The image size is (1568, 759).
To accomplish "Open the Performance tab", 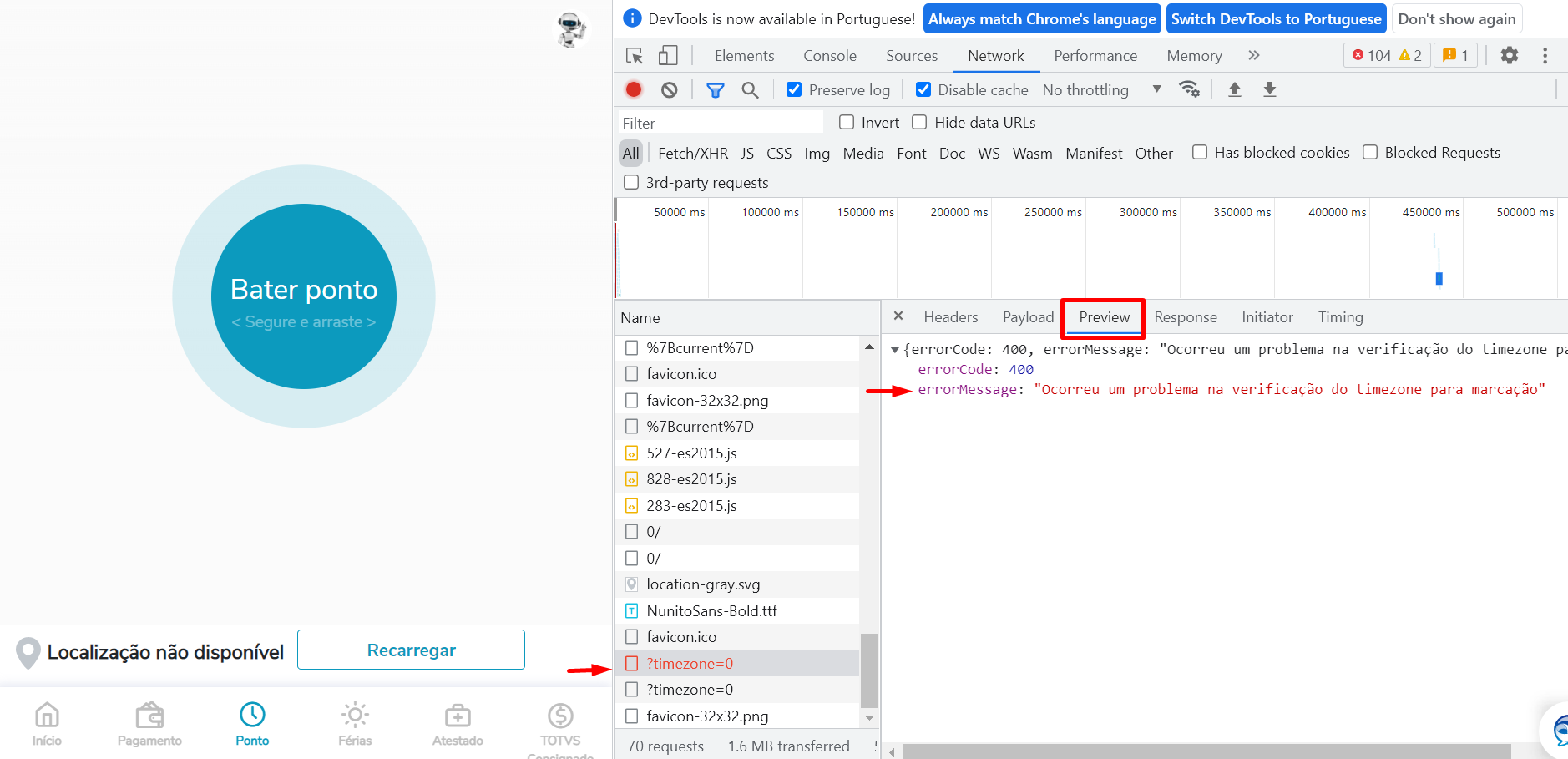I will (x=1095, y=56).
